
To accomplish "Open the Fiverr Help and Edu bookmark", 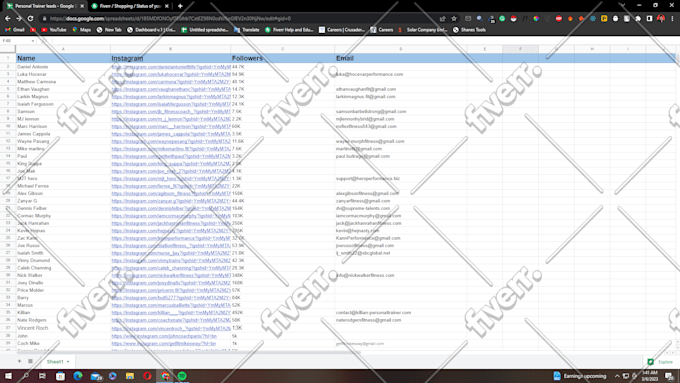I will pos(289,30).
